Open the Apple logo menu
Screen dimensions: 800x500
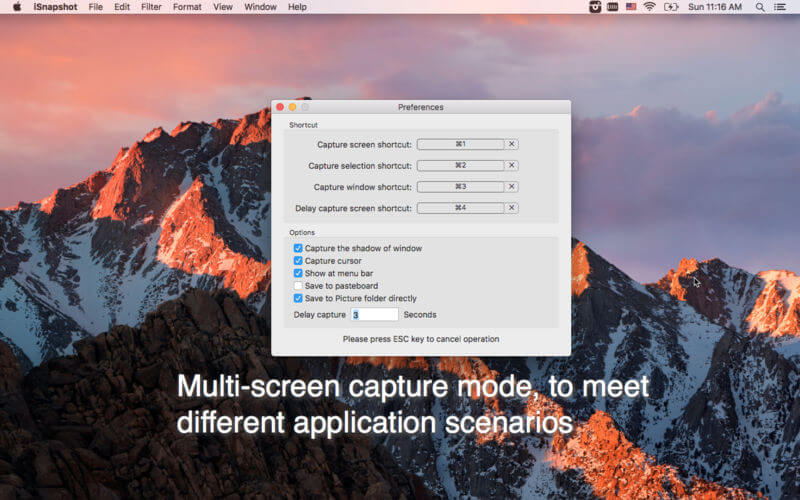coord(17,7)
